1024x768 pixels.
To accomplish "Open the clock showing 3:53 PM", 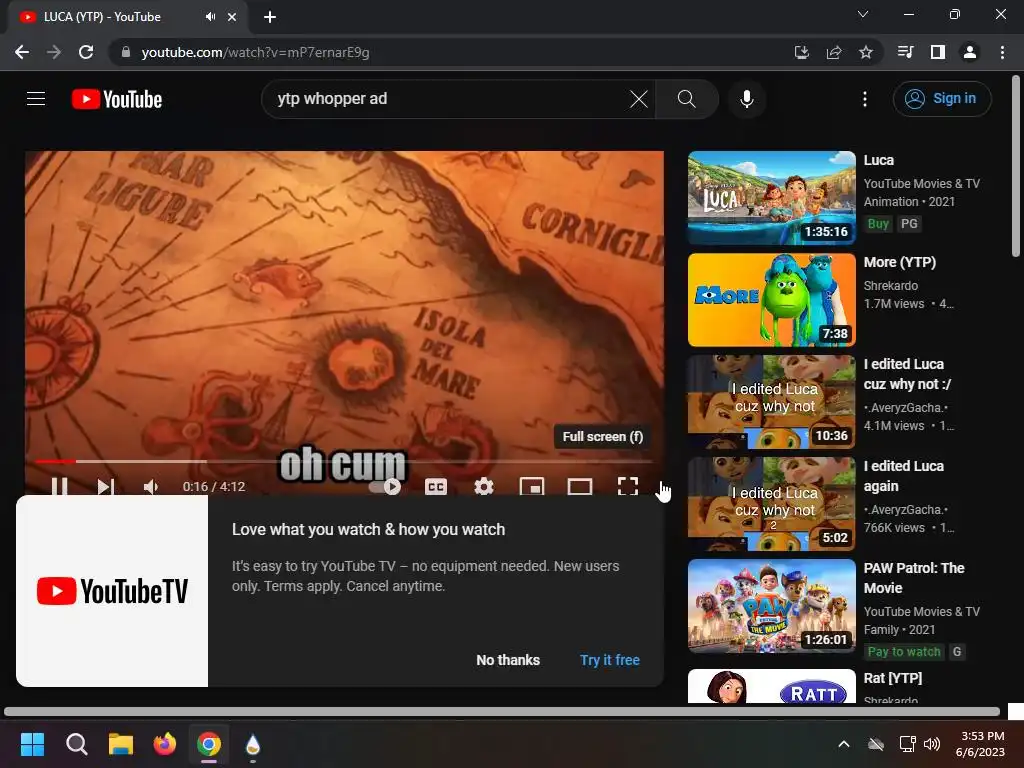I will [x=980, y=744].
